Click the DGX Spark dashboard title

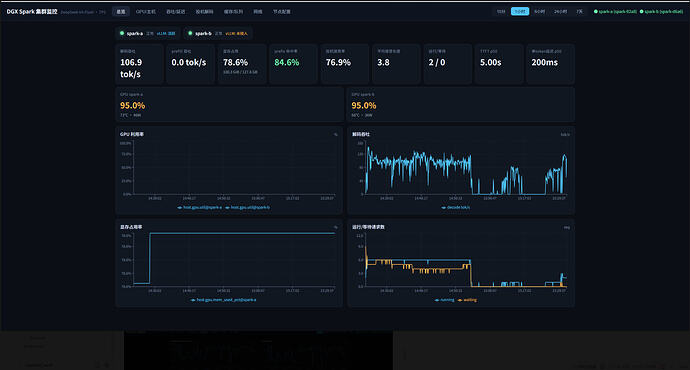(x=32, y=11)
